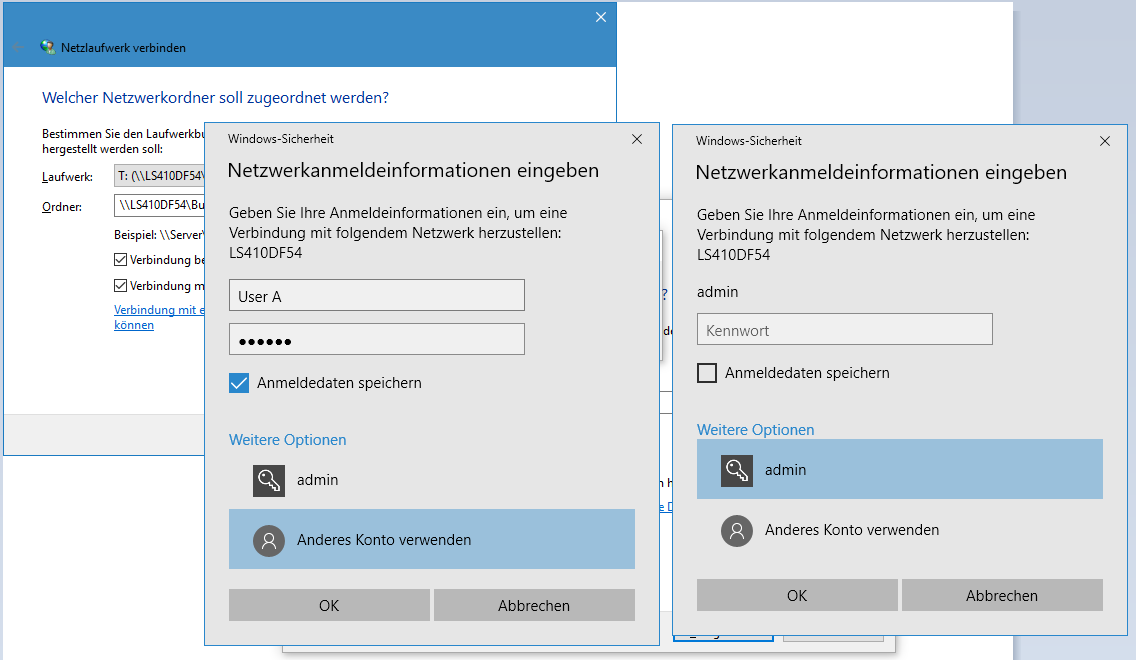Viewport: 1136px width, 660px height.
Task: Click the Ordner path input field
Action: coord(159,205)
